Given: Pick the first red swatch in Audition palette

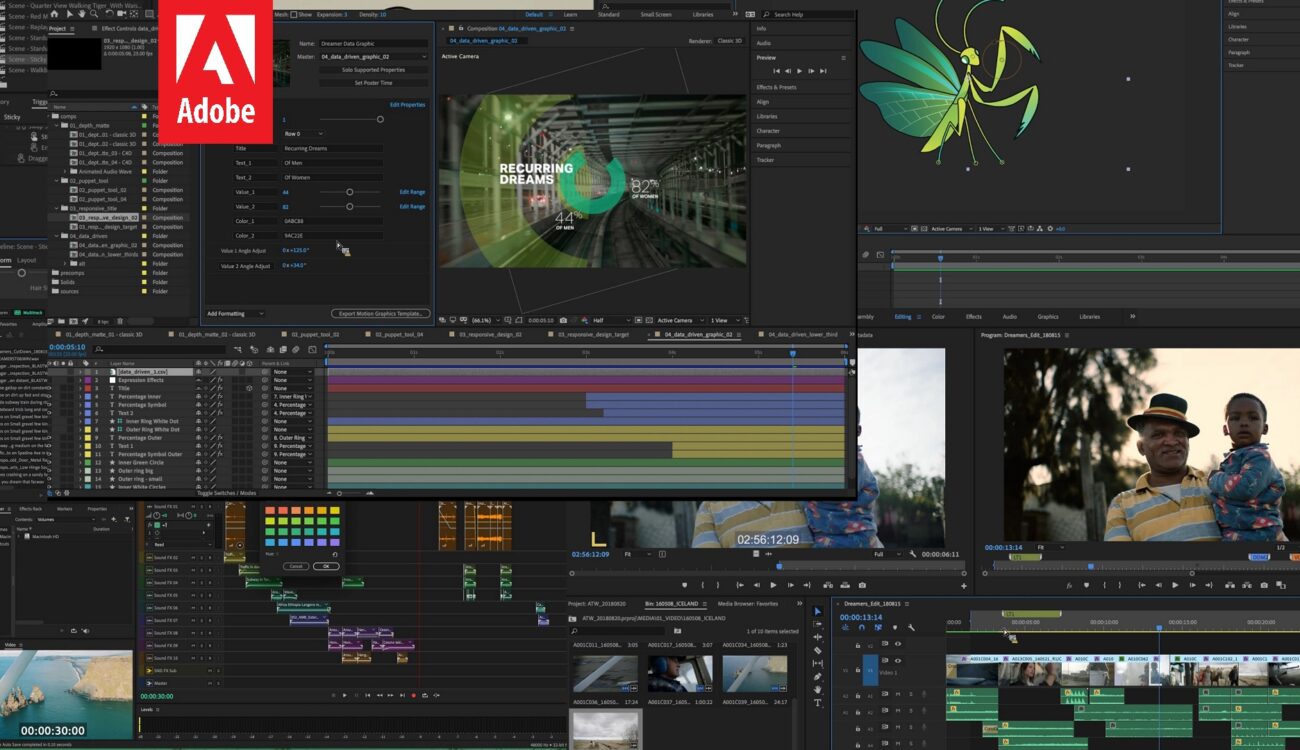Looking at the screenshot, I should (x=270, y=511).
